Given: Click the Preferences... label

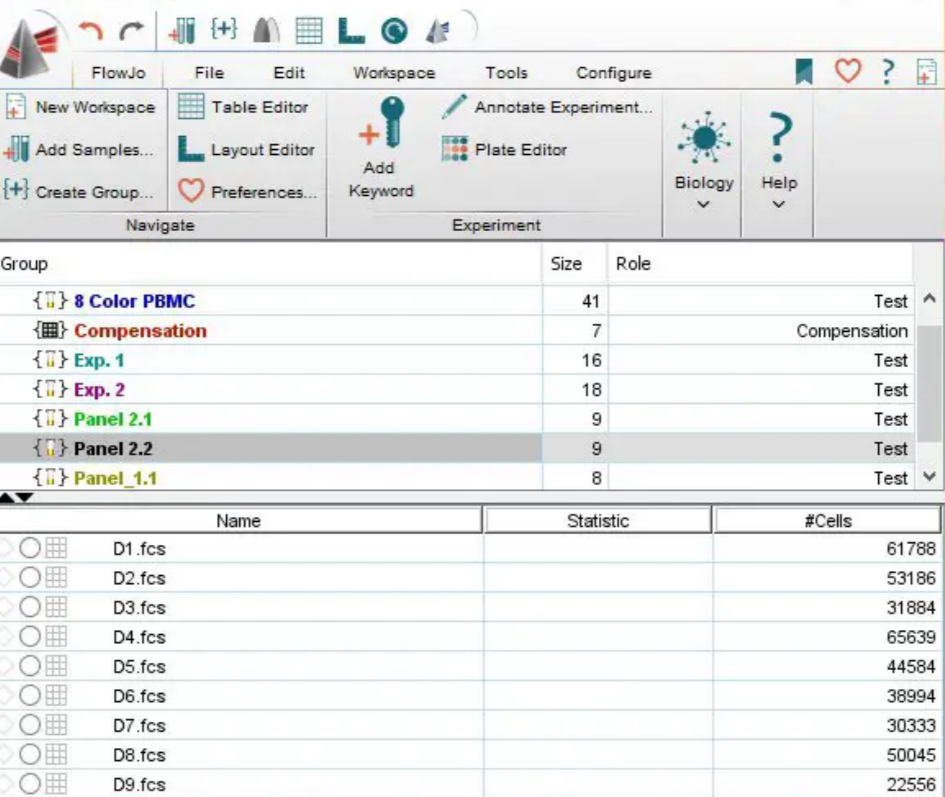Looking at the screenshot, I should [264, 192].
